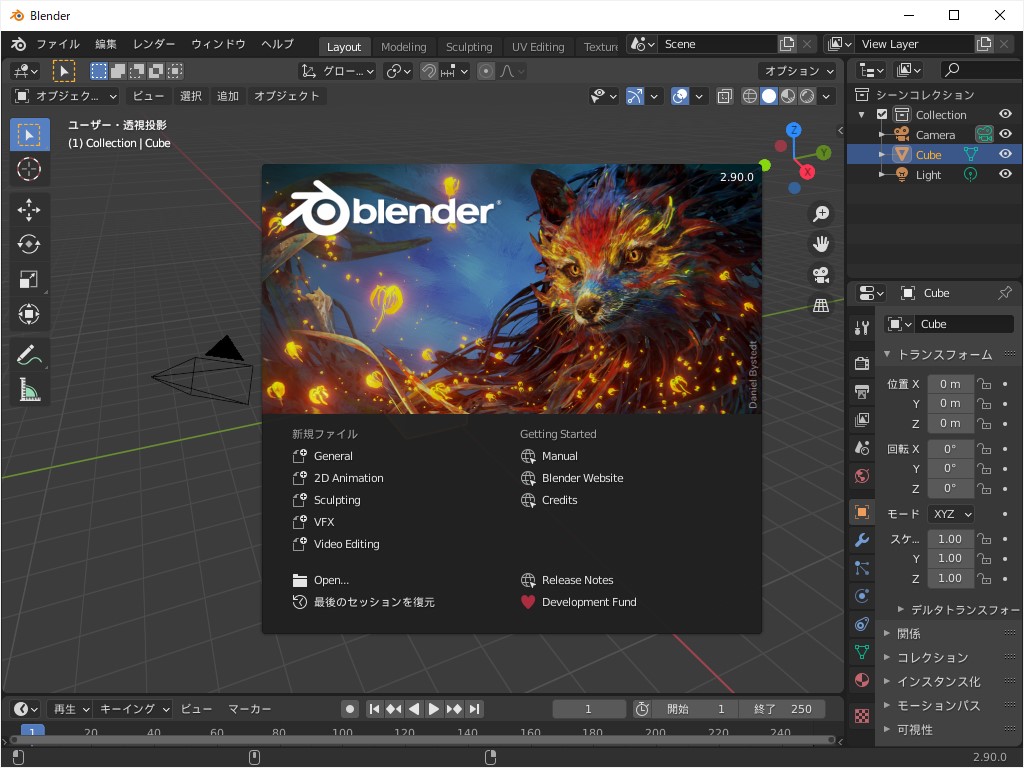Switch to the Sculpting workspace tab
This screenshot has height=768, width=1024.
click(x=469, y=46)
